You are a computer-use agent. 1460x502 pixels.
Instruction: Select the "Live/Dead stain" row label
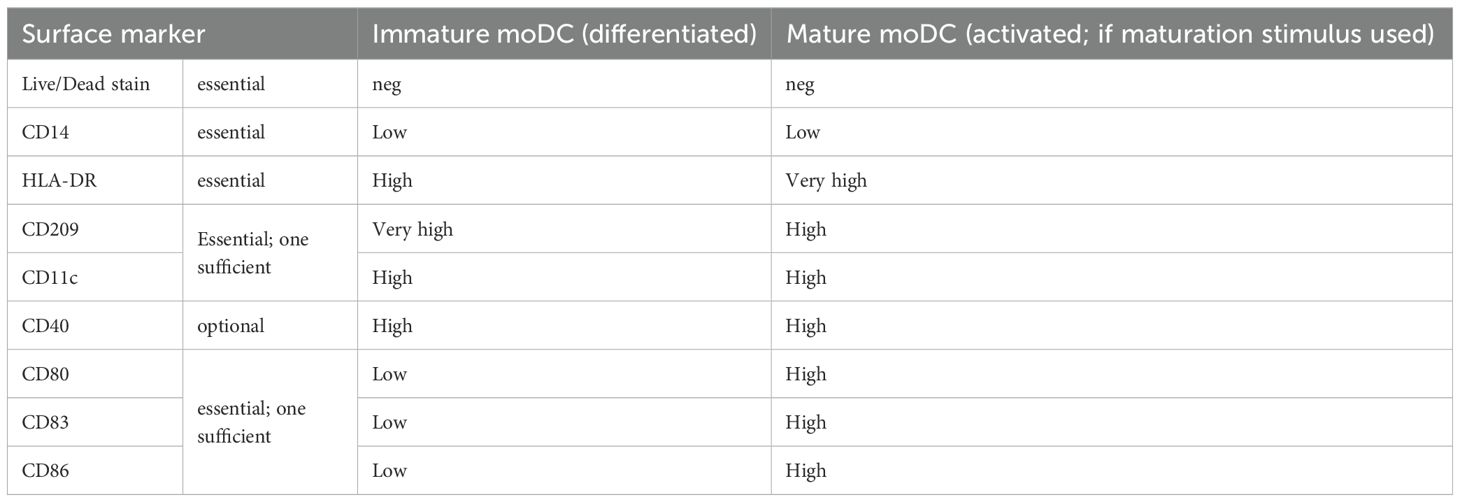pyautogui.click(x=86, y=84)
